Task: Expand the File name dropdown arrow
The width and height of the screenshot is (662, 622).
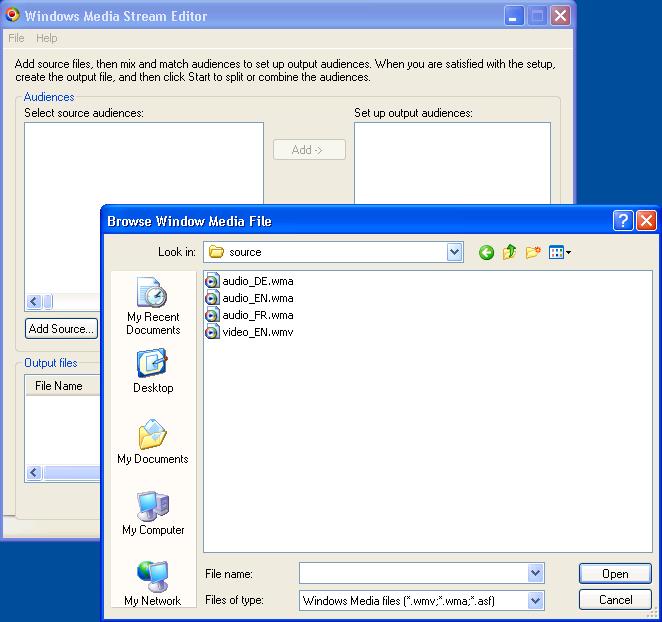Action: (535, 573)
